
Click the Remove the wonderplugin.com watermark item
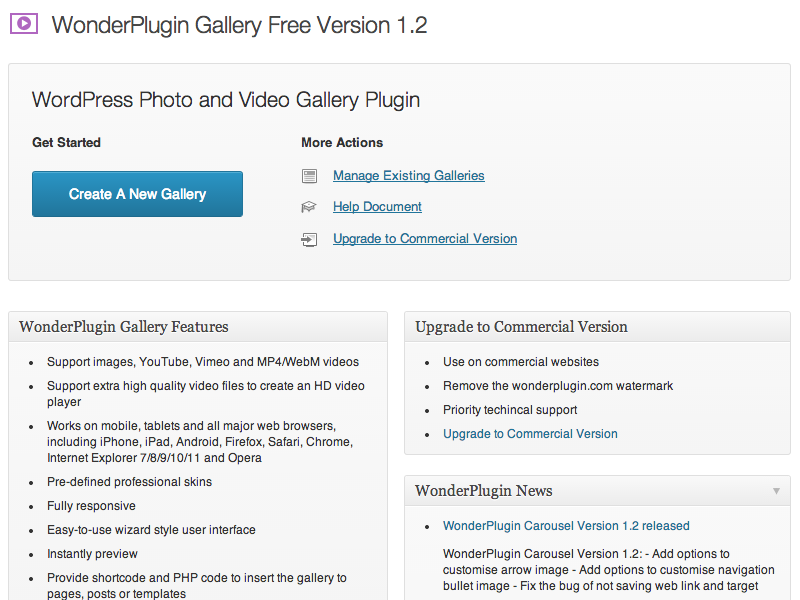click(558, 386)
